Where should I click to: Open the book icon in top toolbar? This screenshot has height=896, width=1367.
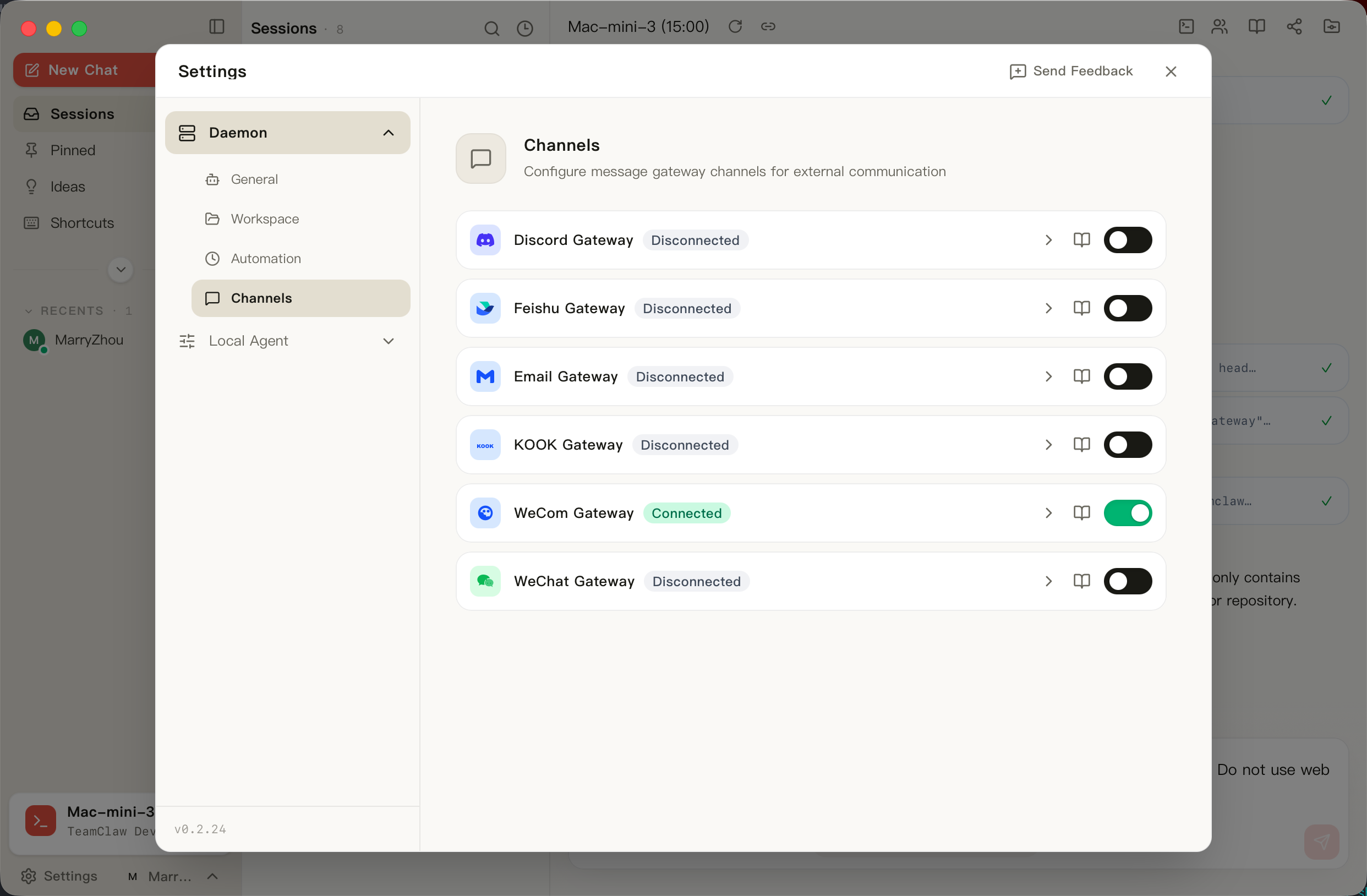(1257, 26)
